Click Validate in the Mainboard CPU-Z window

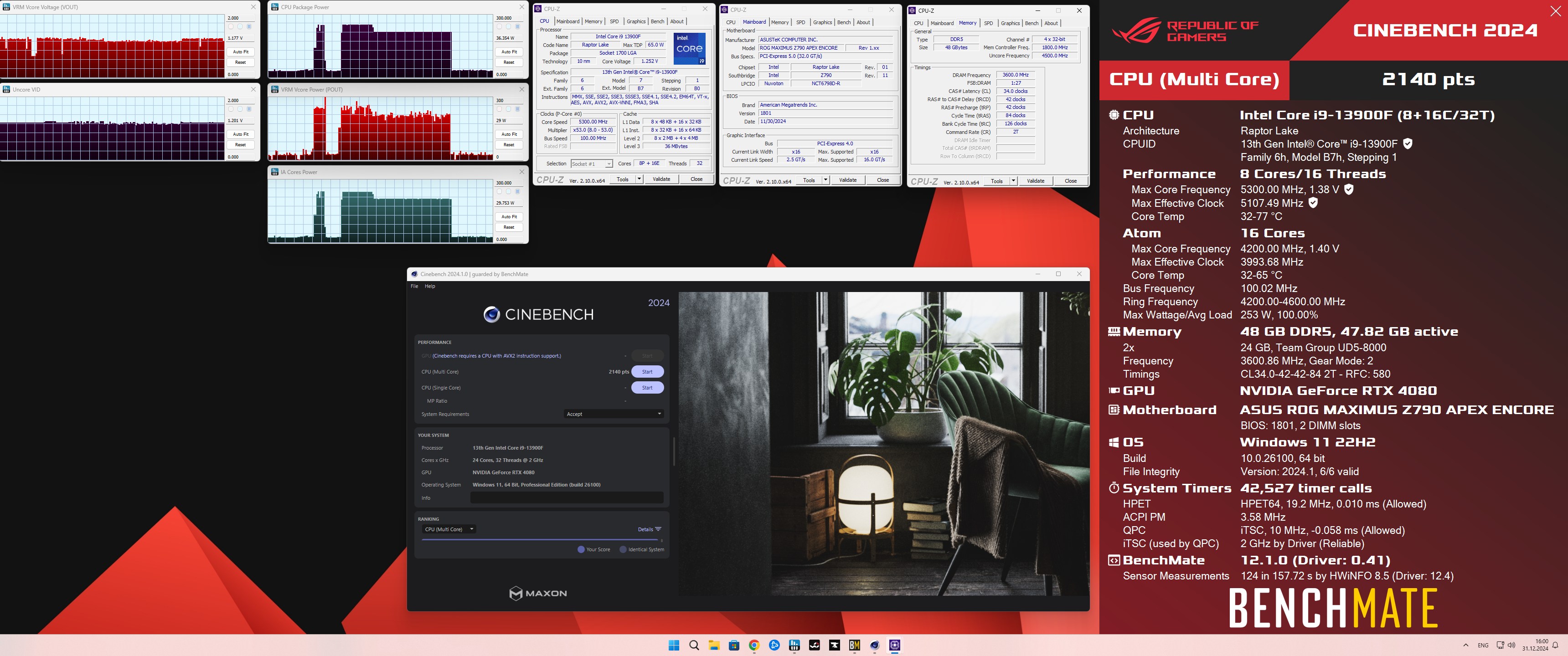pos(847,180)
